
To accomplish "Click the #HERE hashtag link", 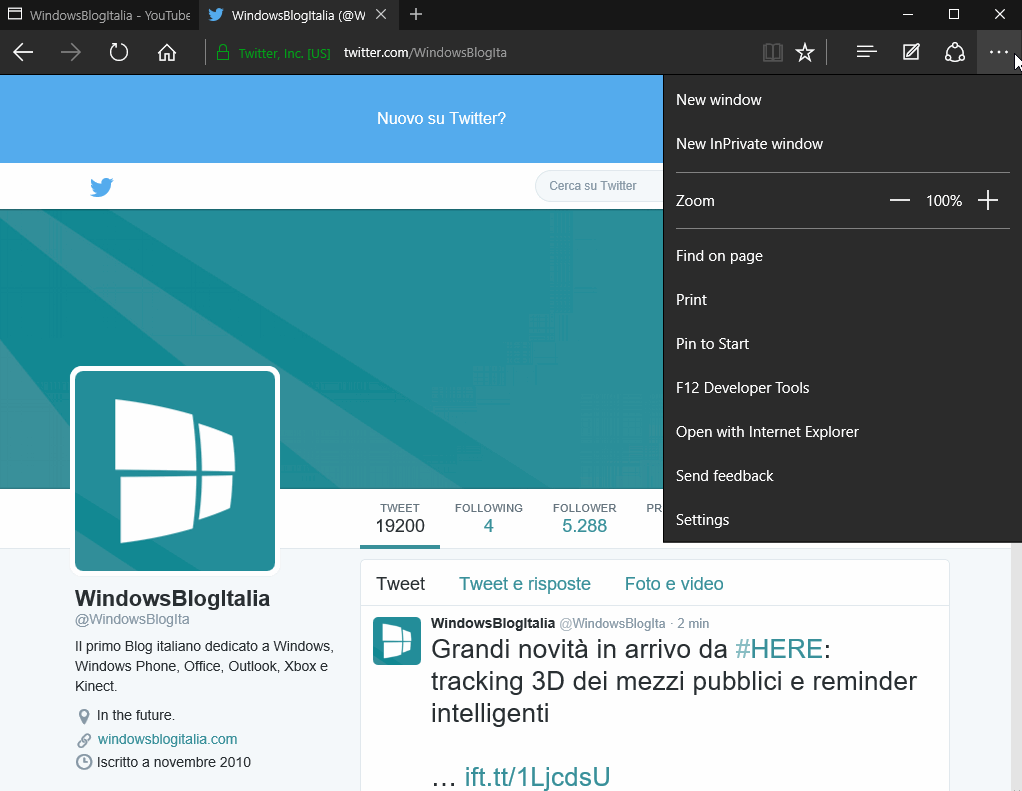I will pos(779,649).
